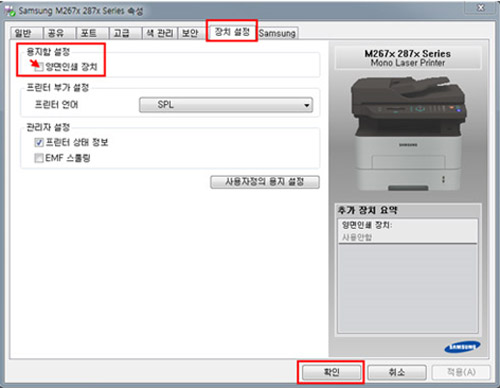Open the 색 관리 tab

pyautogui.click(x=159, y=33)
